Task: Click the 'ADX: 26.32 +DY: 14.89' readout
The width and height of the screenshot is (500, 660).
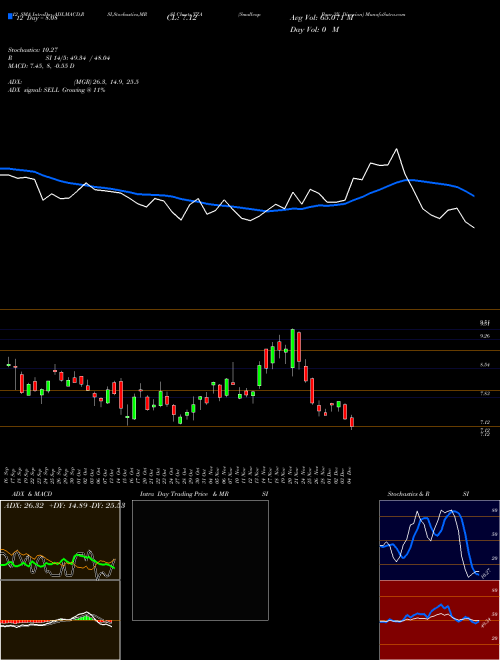Action: pos(64,505)
